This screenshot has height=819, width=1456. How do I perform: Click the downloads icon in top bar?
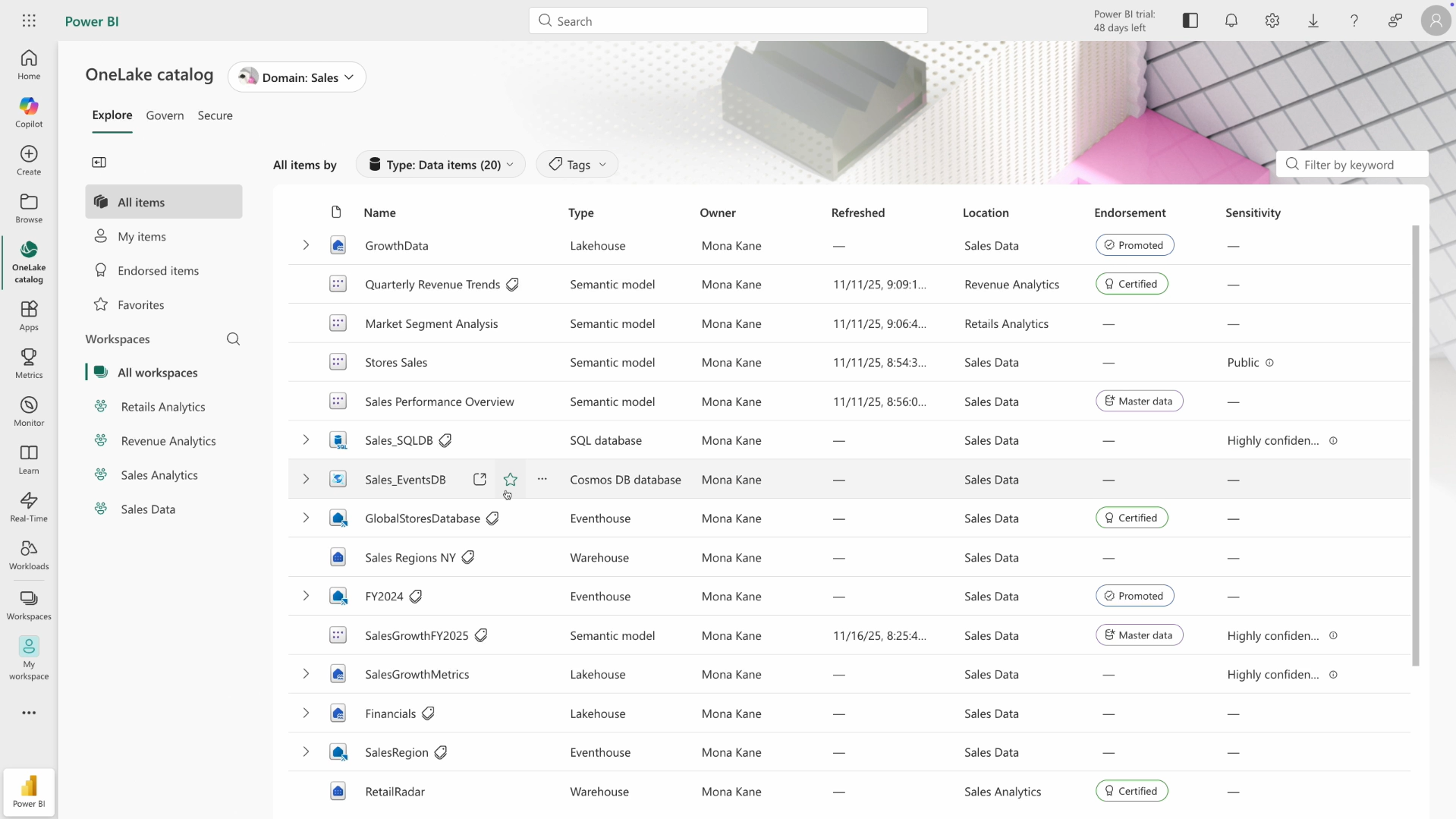1313,20
